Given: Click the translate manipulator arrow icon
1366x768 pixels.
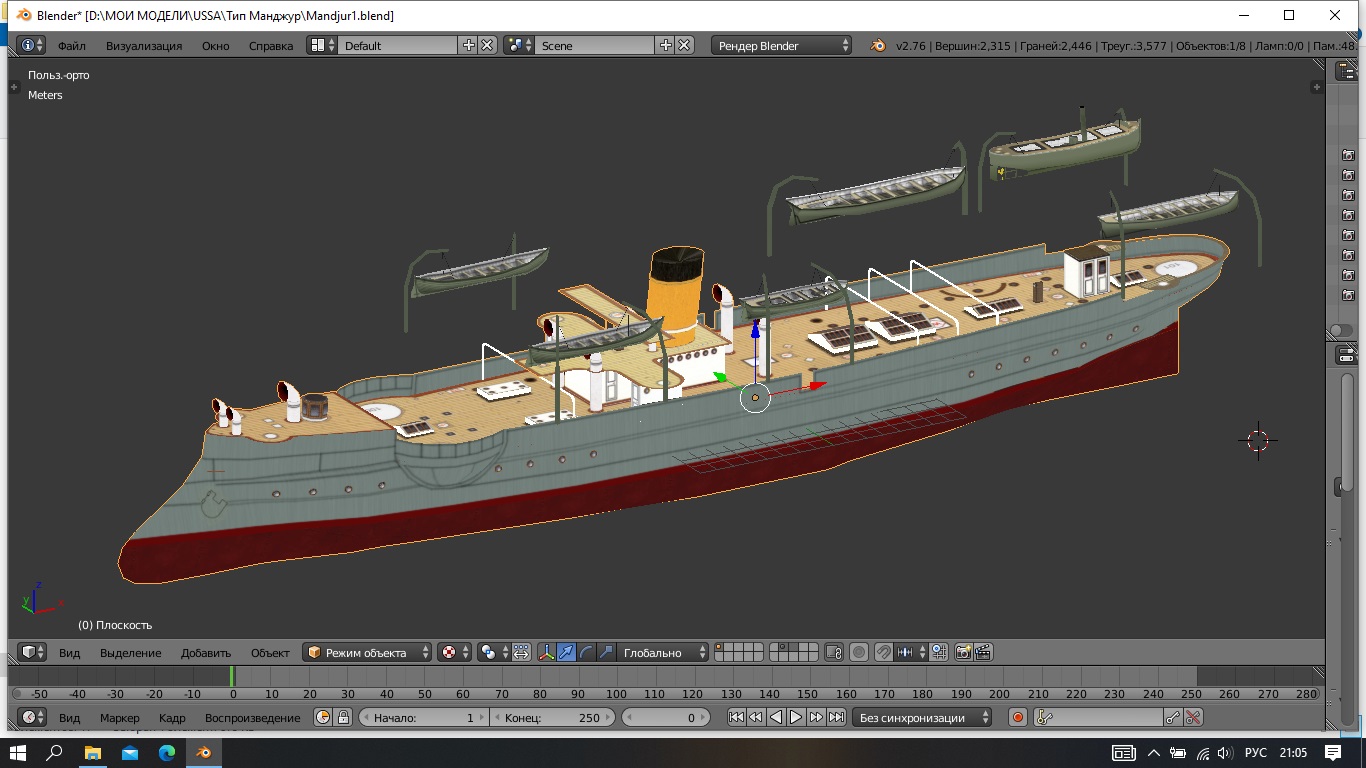Looking at the screenshot, I should coord(567,652).
